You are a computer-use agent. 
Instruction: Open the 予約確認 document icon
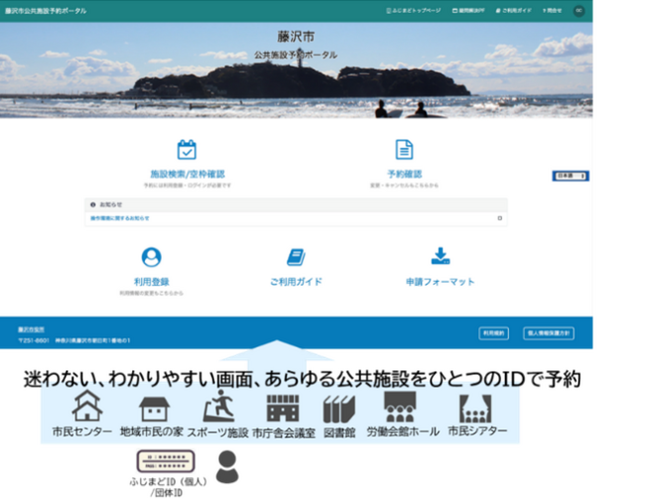pos(404,150)
